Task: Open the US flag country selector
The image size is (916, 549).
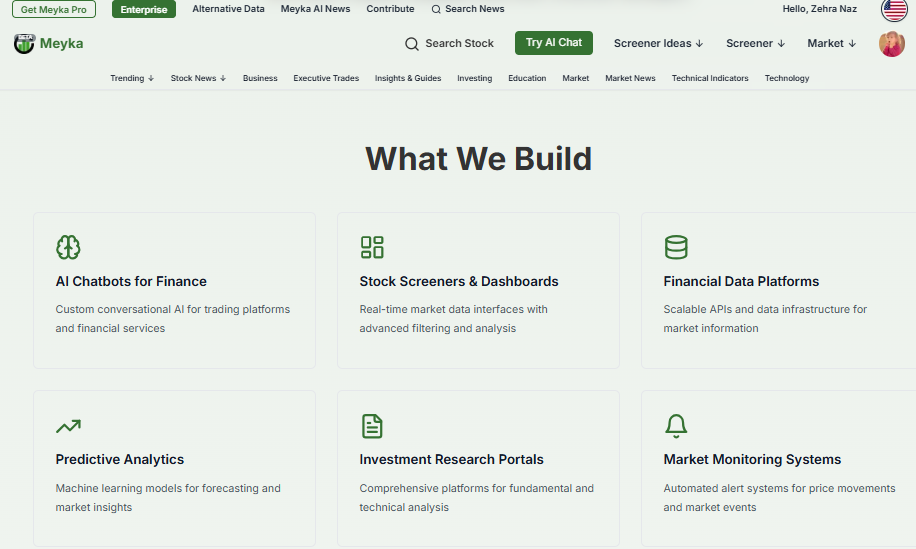Action: pyautogui.click(x=893, y=10)
